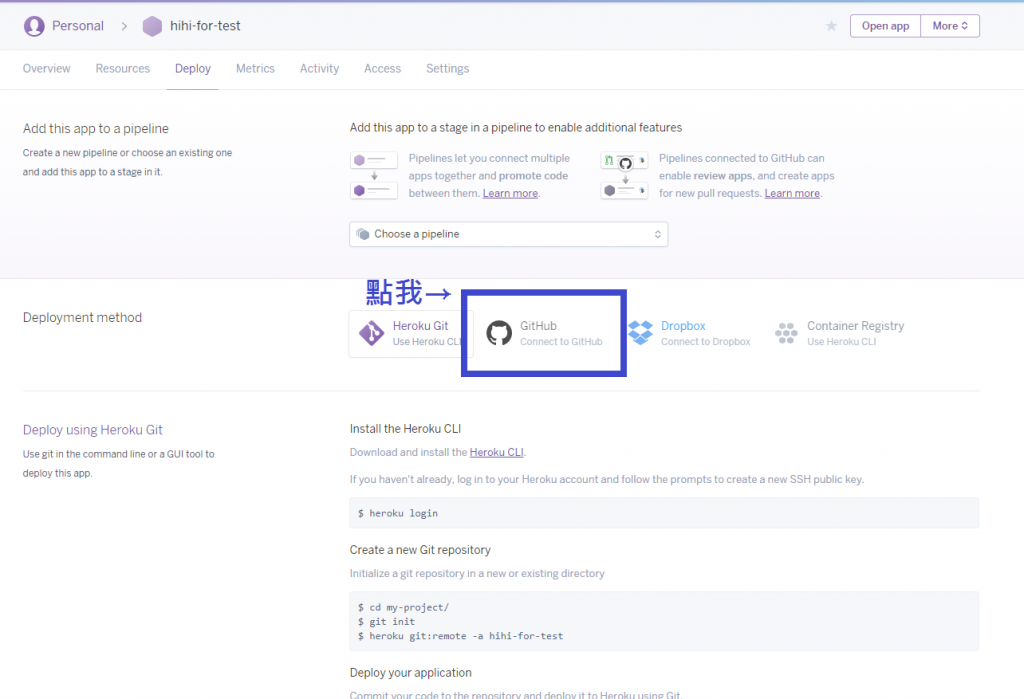
Task: Click the Deployment method label
Action: (82, 317)
